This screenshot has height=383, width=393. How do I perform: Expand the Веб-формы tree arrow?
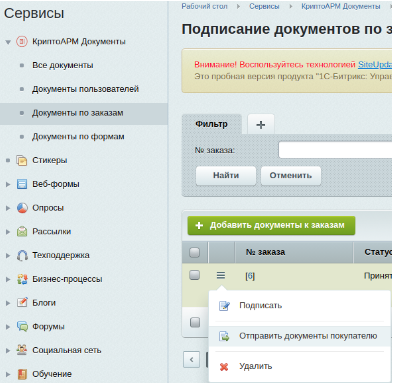8,184
